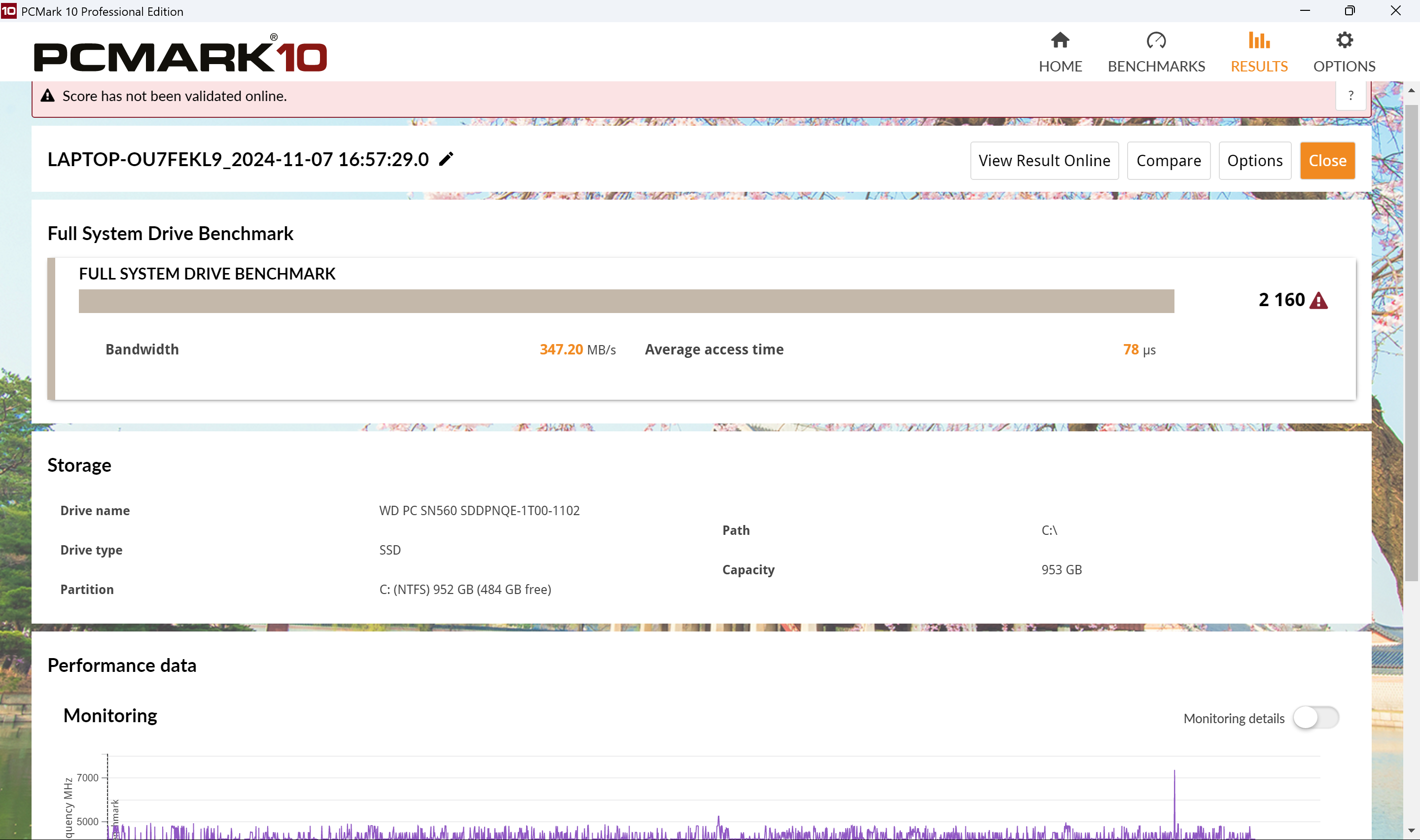The image size is (1420, 840).
Task: Click the question mark help icon
Action: pyautogui.click(x=1350, y=96)
